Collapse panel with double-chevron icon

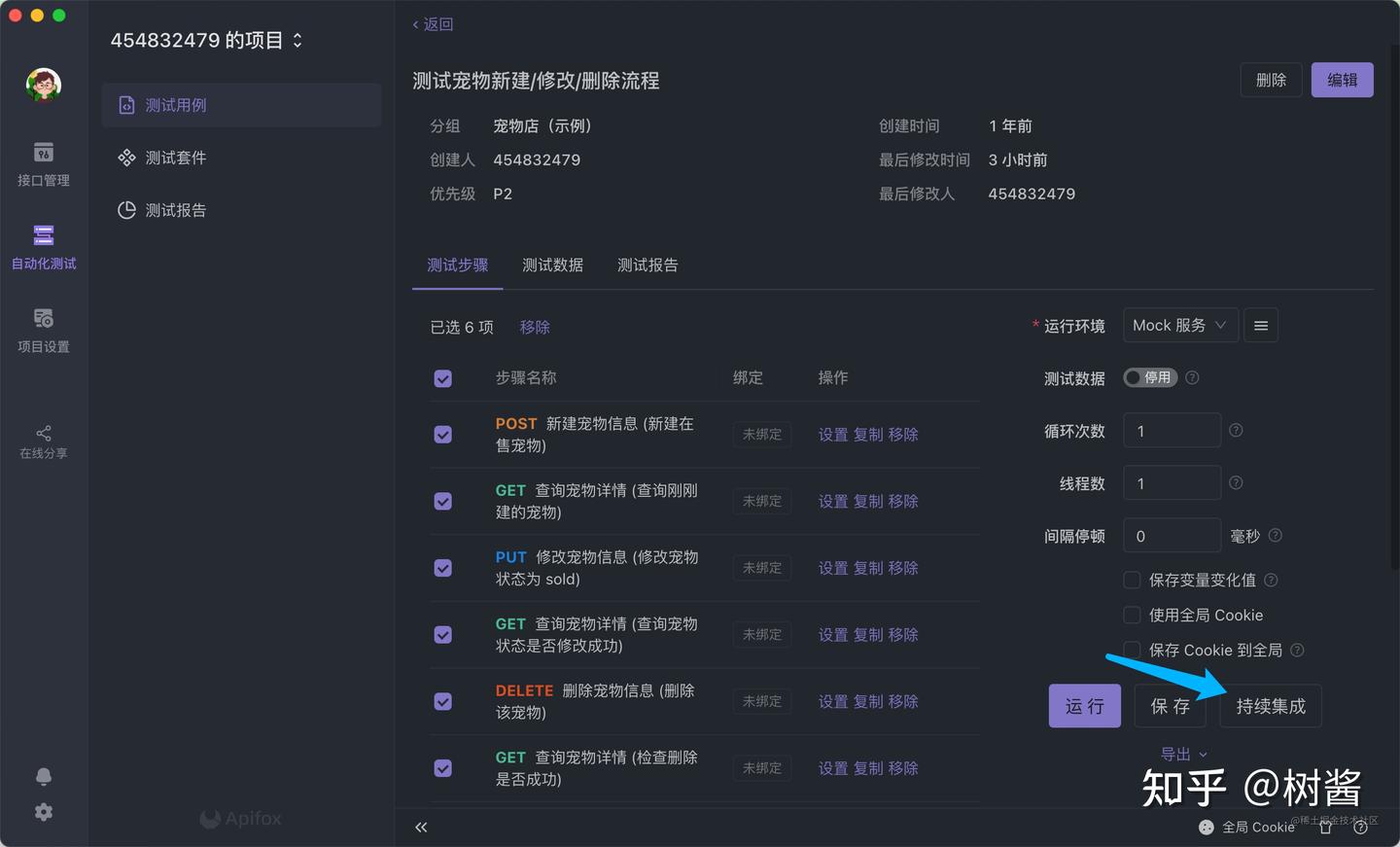point(421,828)
